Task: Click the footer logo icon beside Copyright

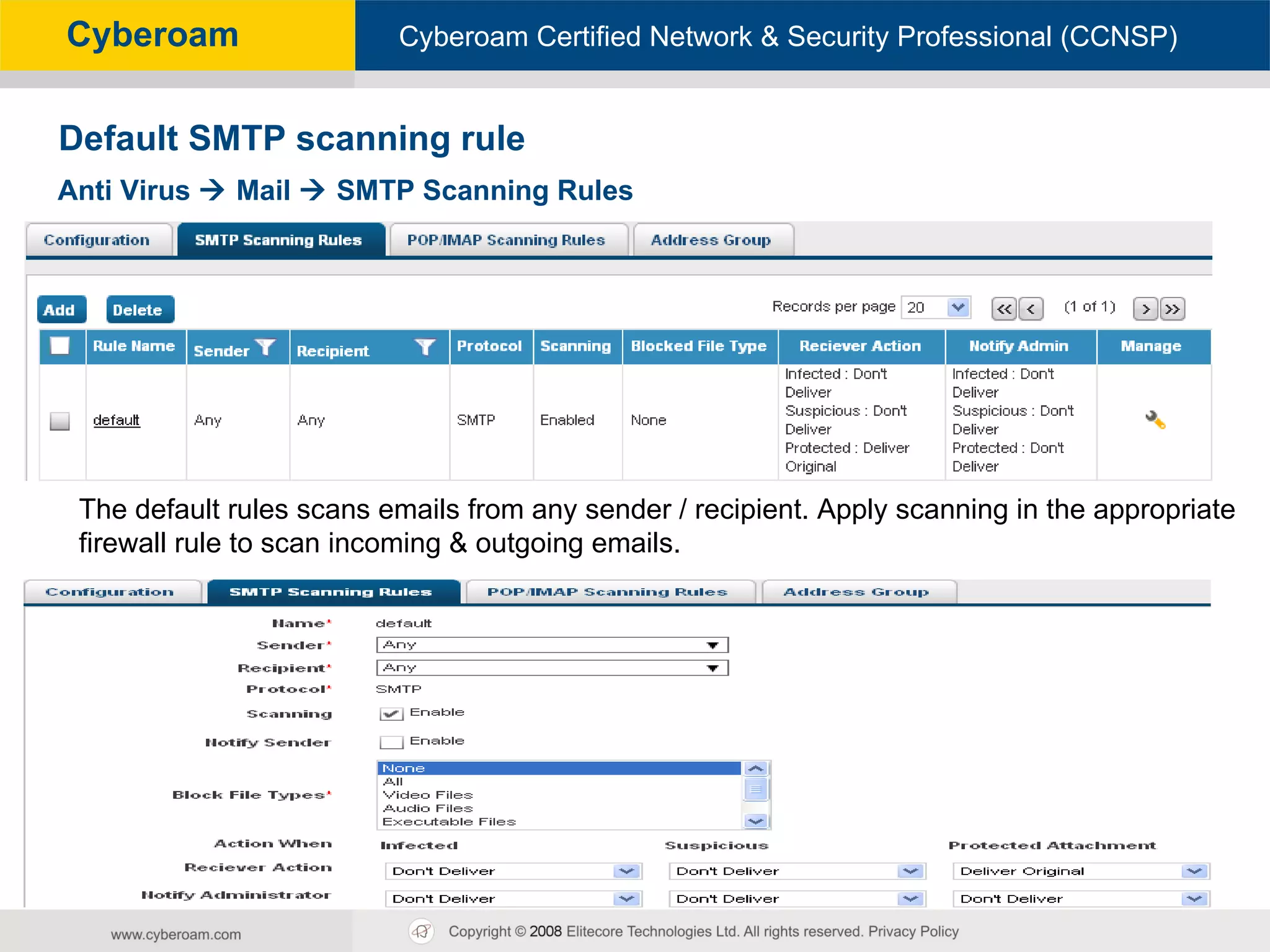Action: pos(422,931)
